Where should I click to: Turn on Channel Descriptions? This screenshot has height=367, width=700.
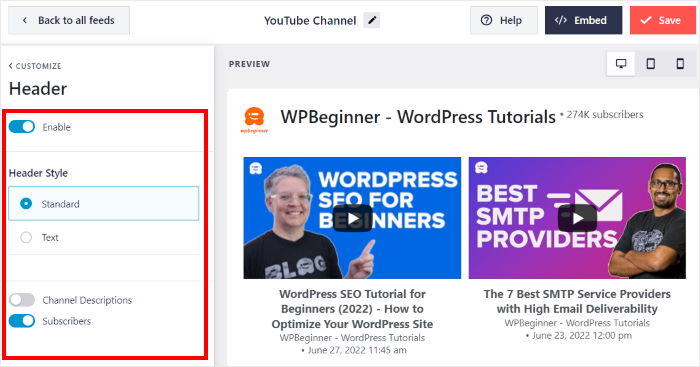[21, 300]
